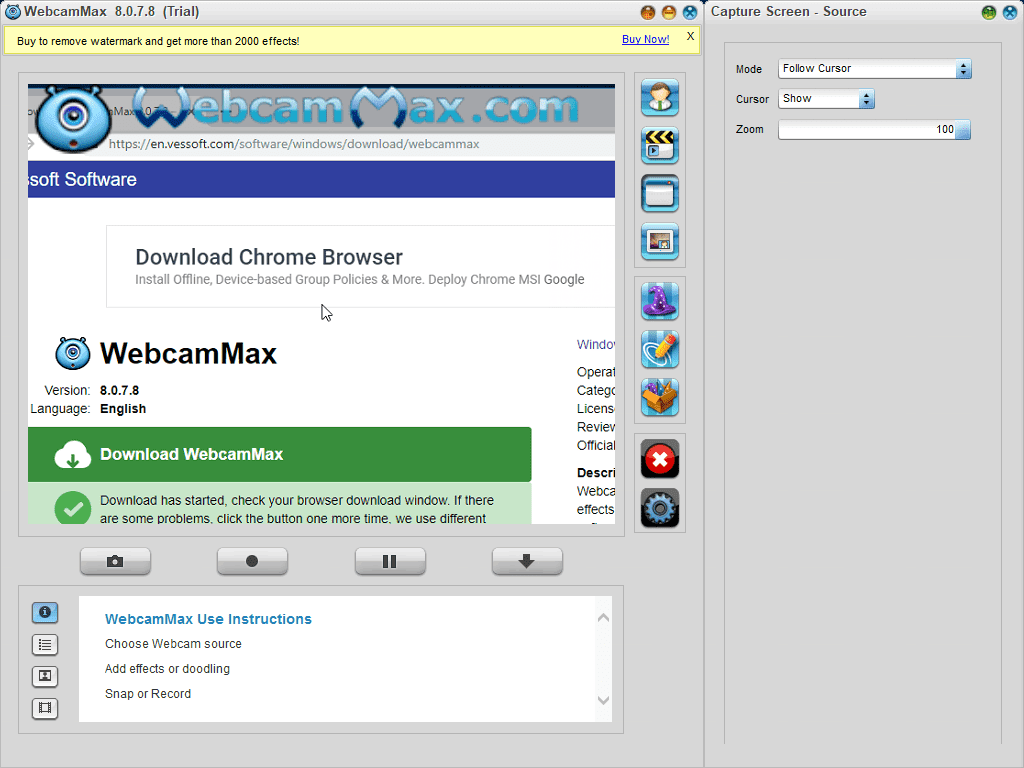Select the picture source icon
Screen dimensions: 1024x768
(660, 242)
